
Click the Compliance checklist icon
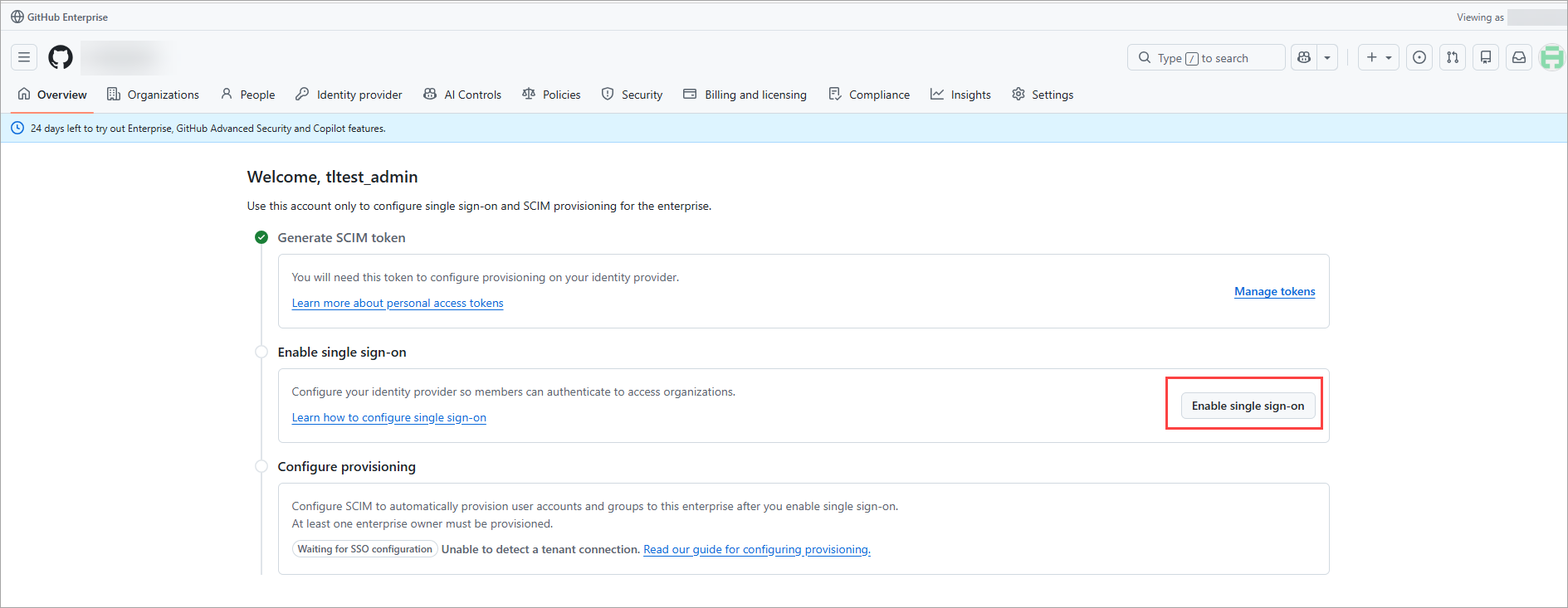tap(835, 94)
